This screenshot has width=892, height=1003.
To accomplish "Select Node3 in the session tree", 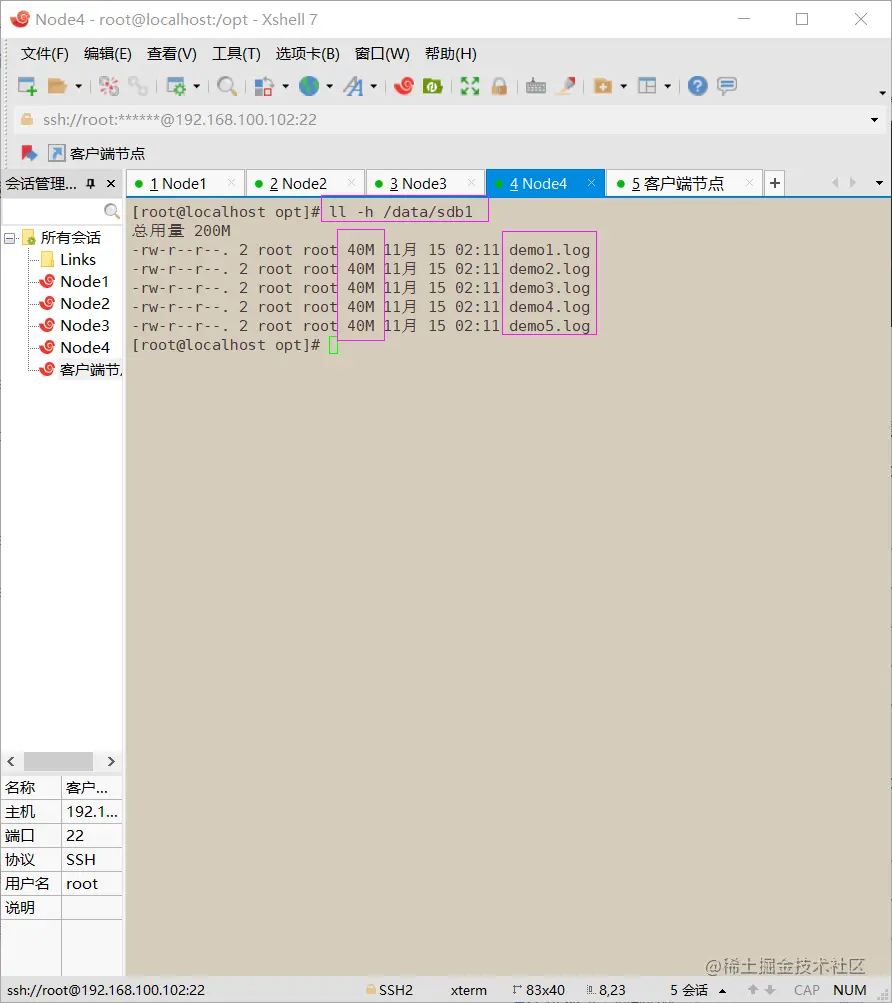I will [75, 326].
